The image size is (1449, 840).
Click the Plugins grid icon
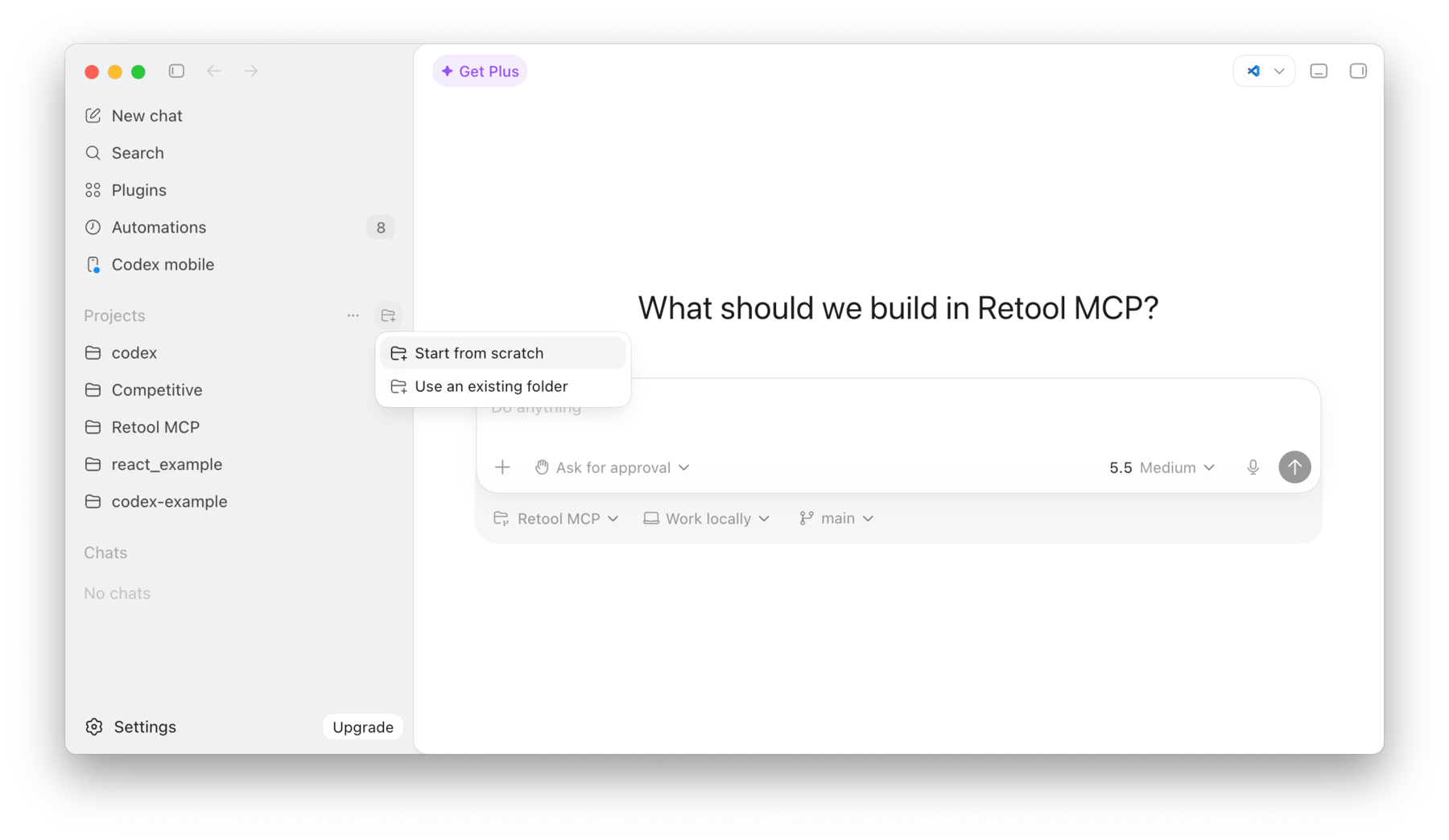[93, 190]
